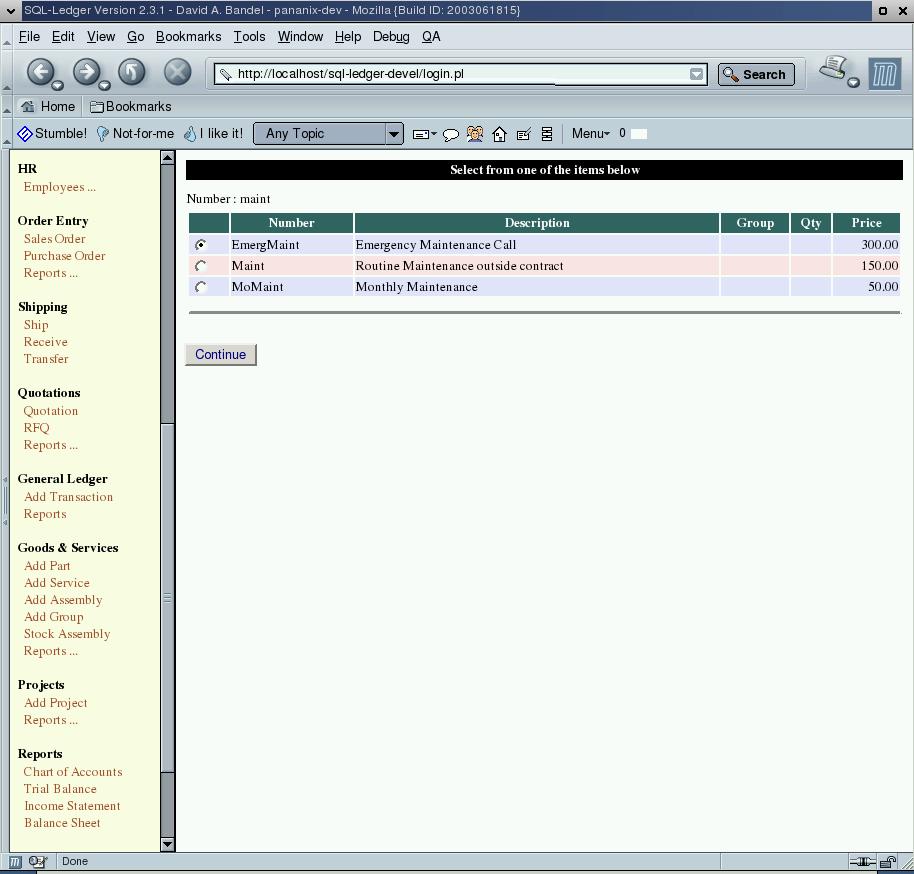Choose the MoMaint monthly maintenance radio button
Screen dimensions: 914x874
(x=201, y=287)
